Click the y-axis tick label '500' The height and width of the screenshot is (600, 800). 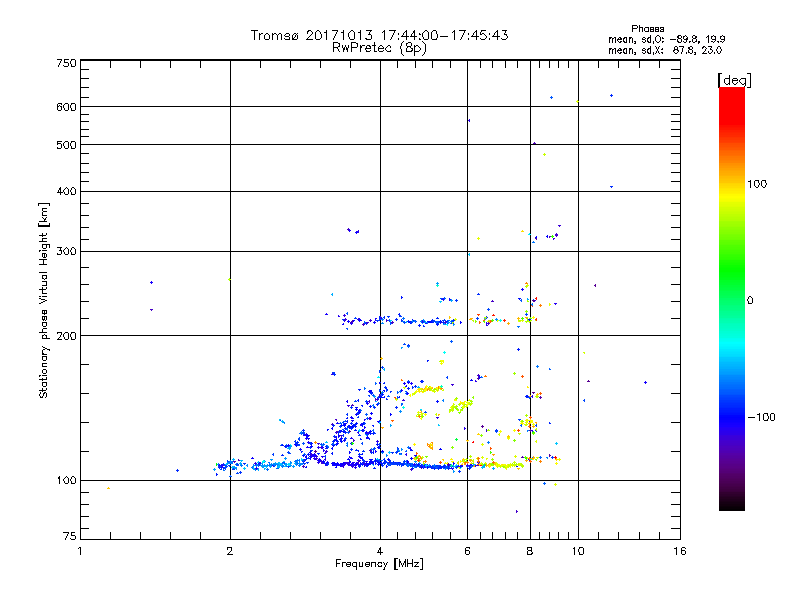pos(66,145)
